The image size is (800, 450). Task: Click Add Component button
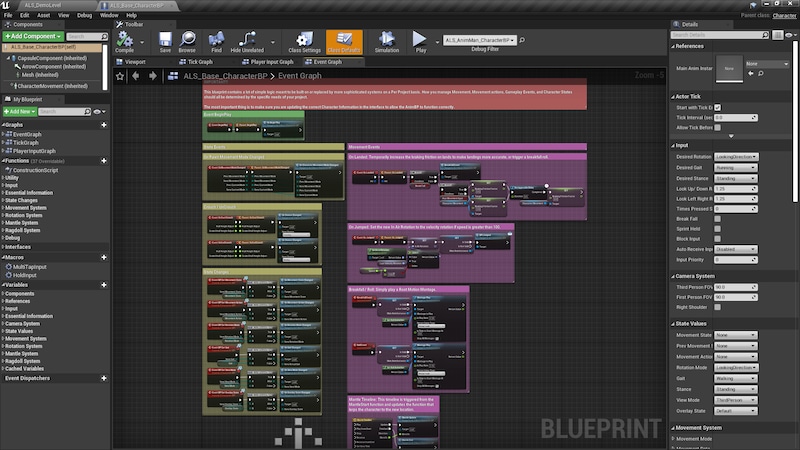(33, 36)
